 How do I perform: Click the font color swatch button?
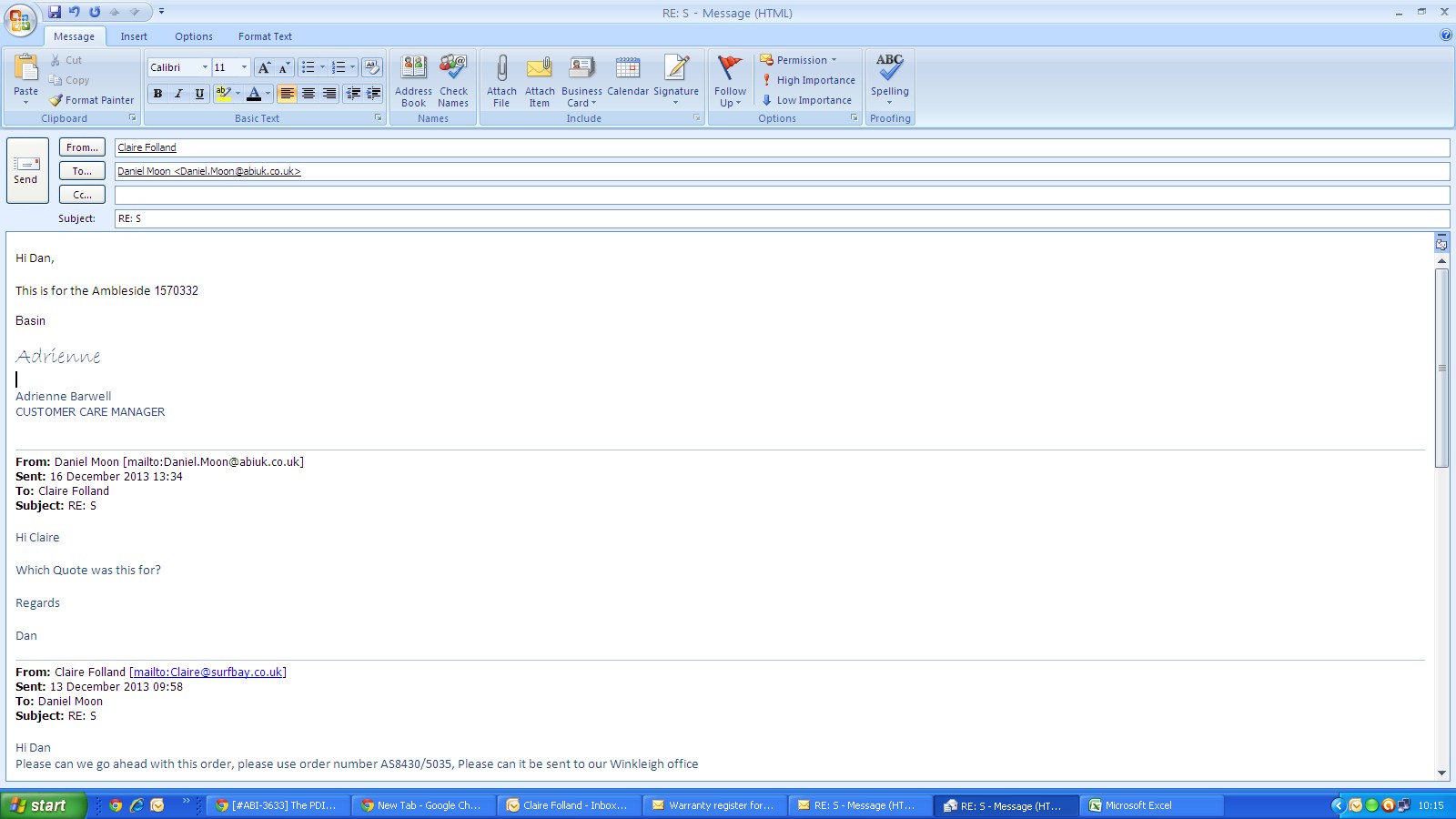(254, 94)
